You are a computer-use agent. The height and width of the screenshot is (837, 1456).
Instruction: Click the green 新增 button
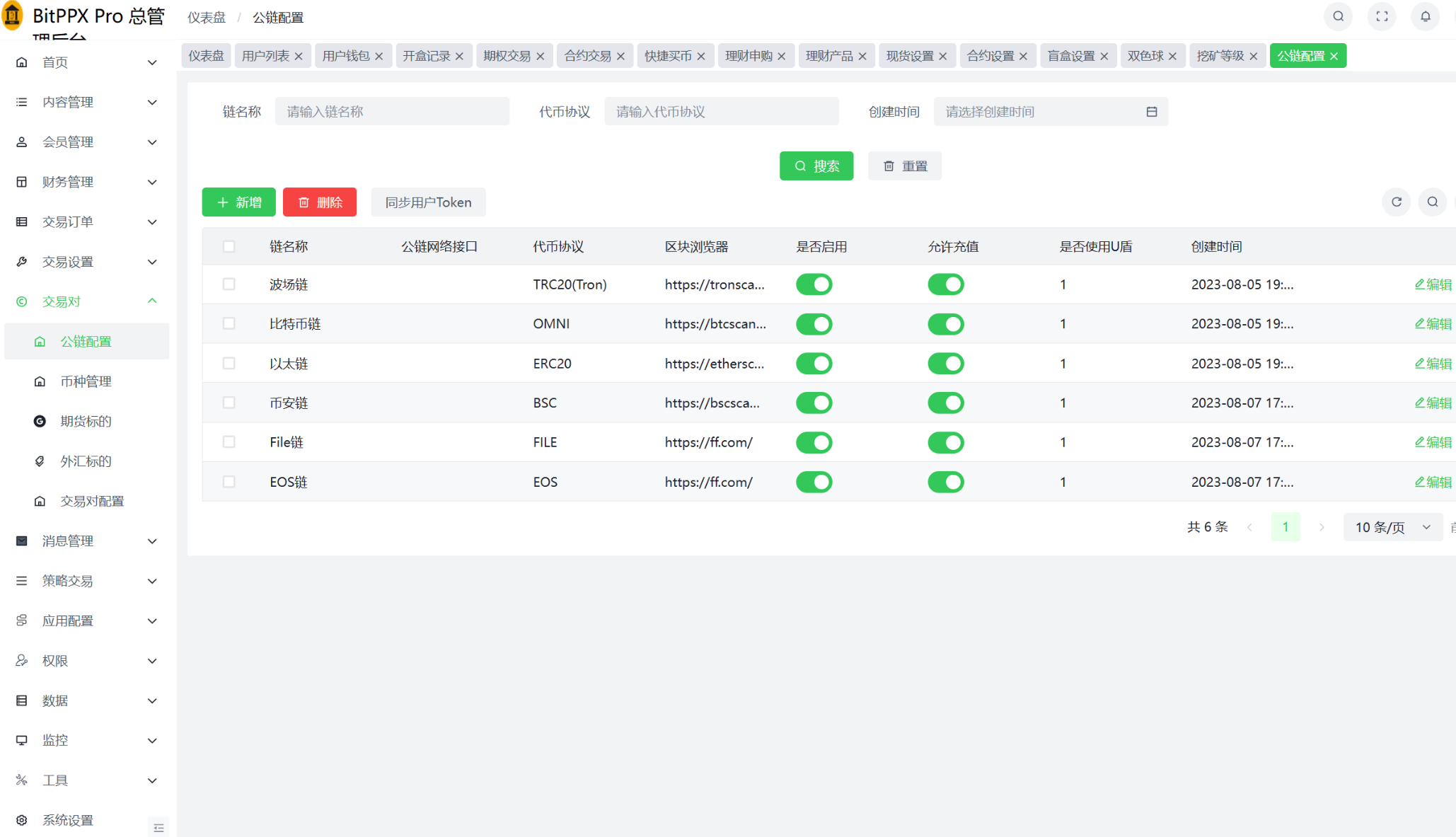[238, 202]
